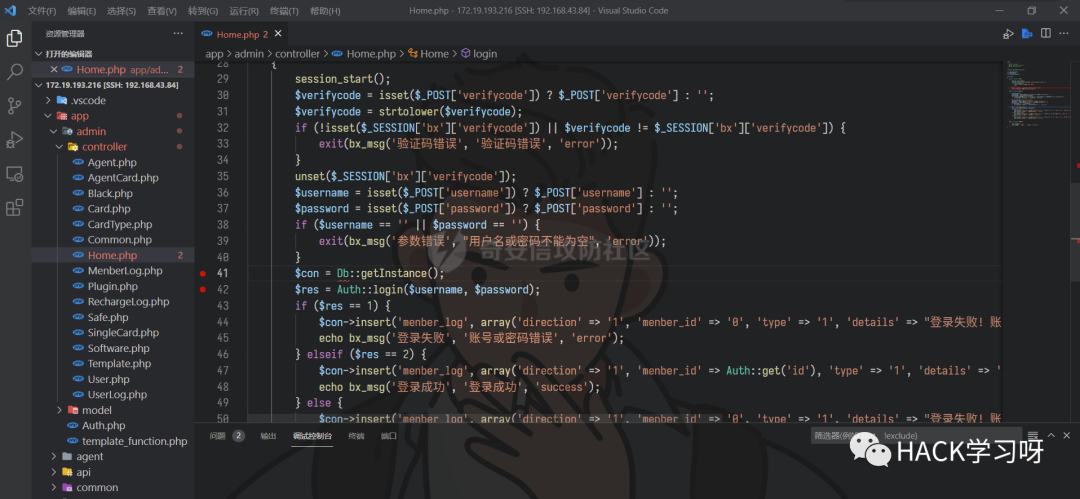
Task: Click the code minimap preview
Action: click(1035, 100)
